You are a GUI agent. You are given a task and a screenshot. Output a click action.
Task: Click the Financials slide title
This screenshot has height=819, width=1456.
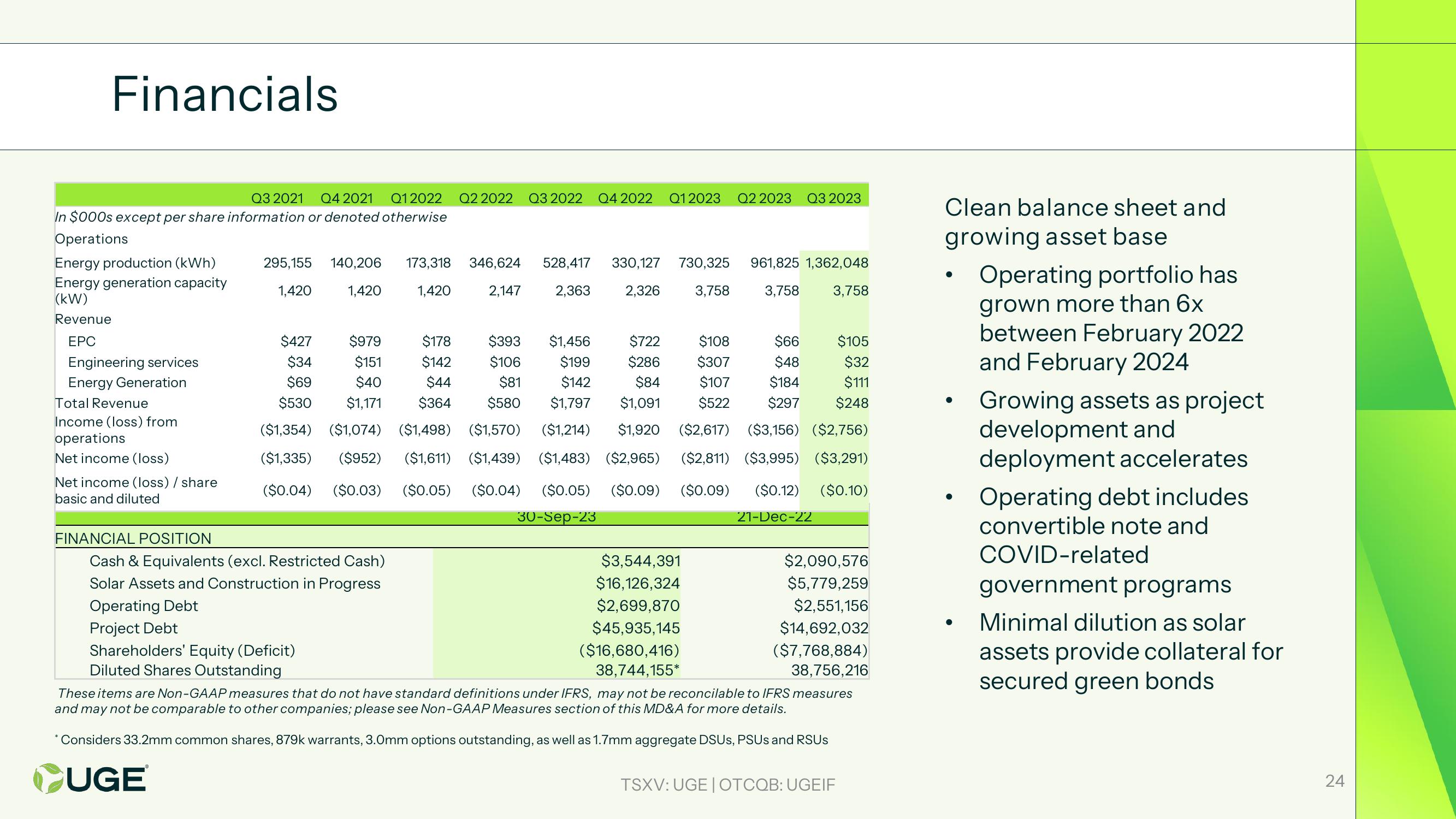tap(225, 94)
